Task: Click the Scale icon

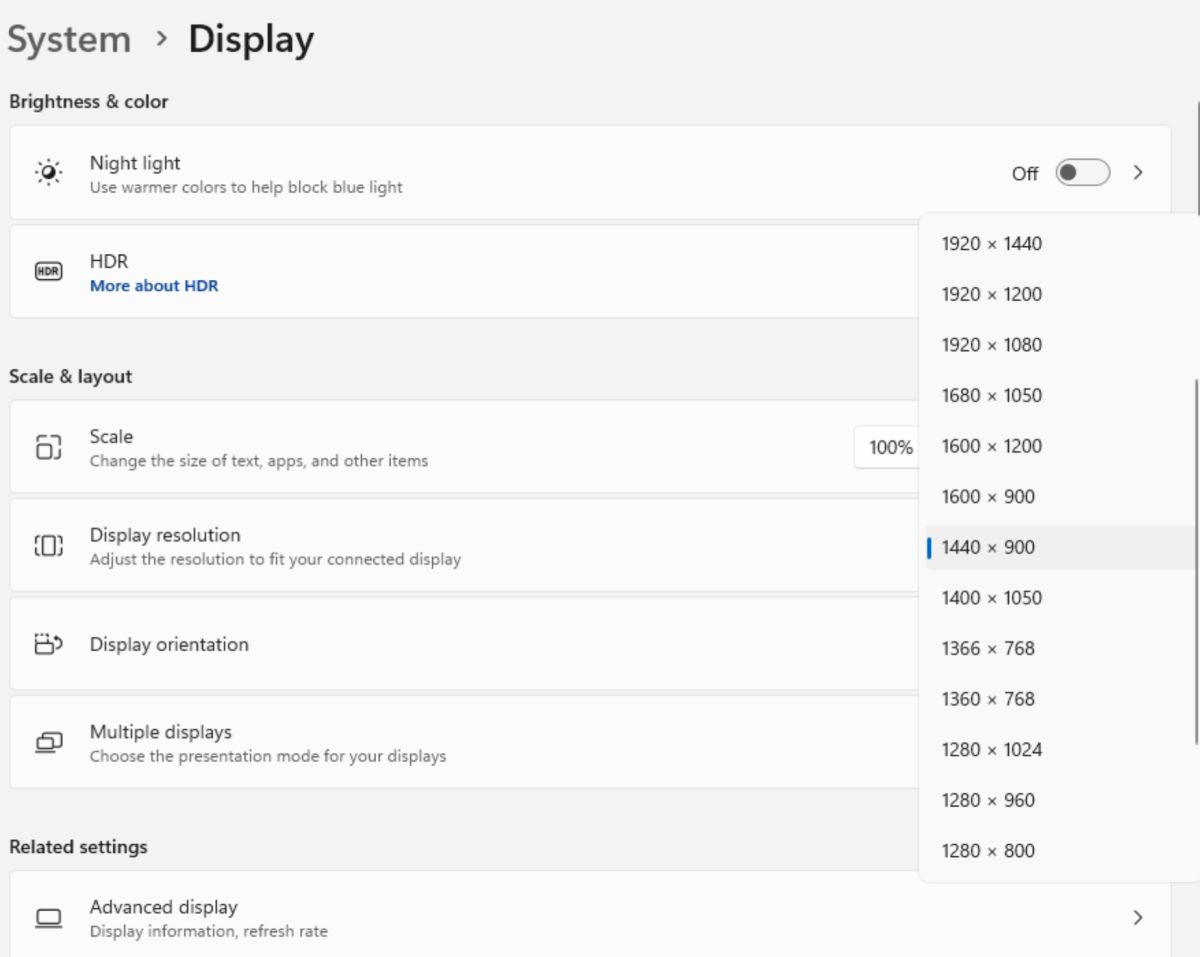Action: point(48,447)
